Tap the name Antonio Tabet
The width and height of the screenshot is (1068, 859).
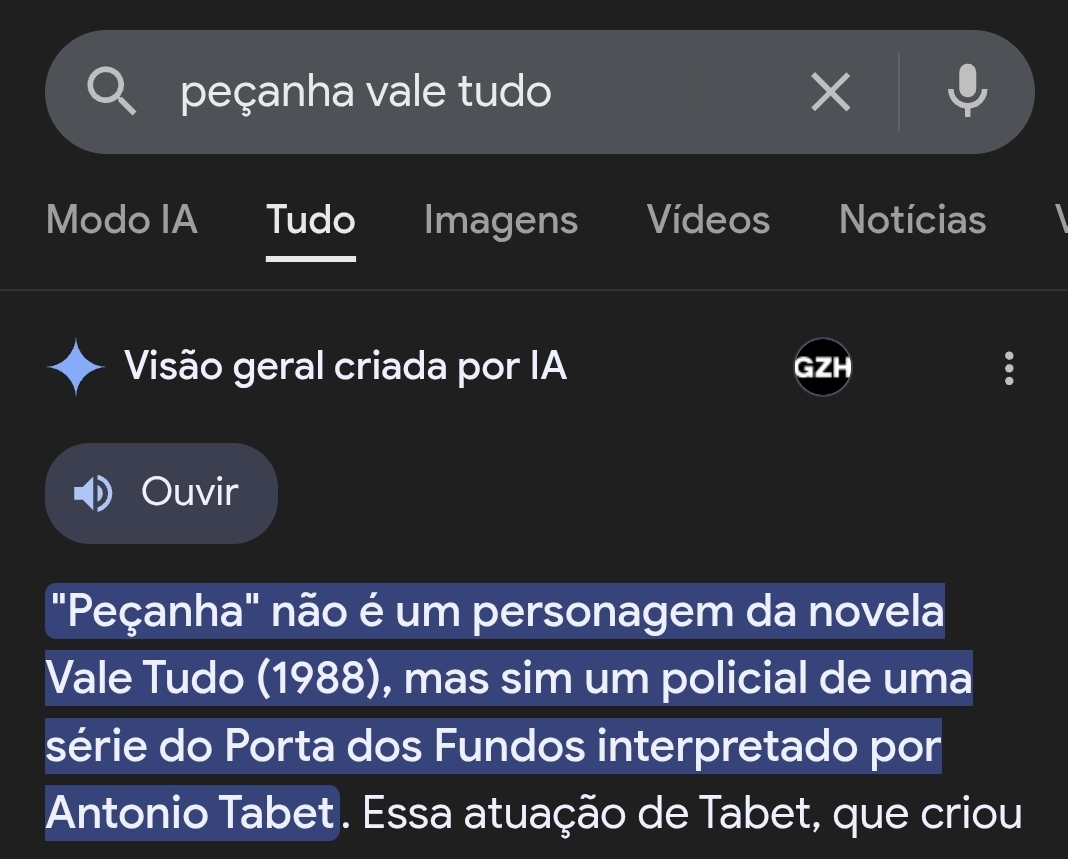(x=190, y=814)
